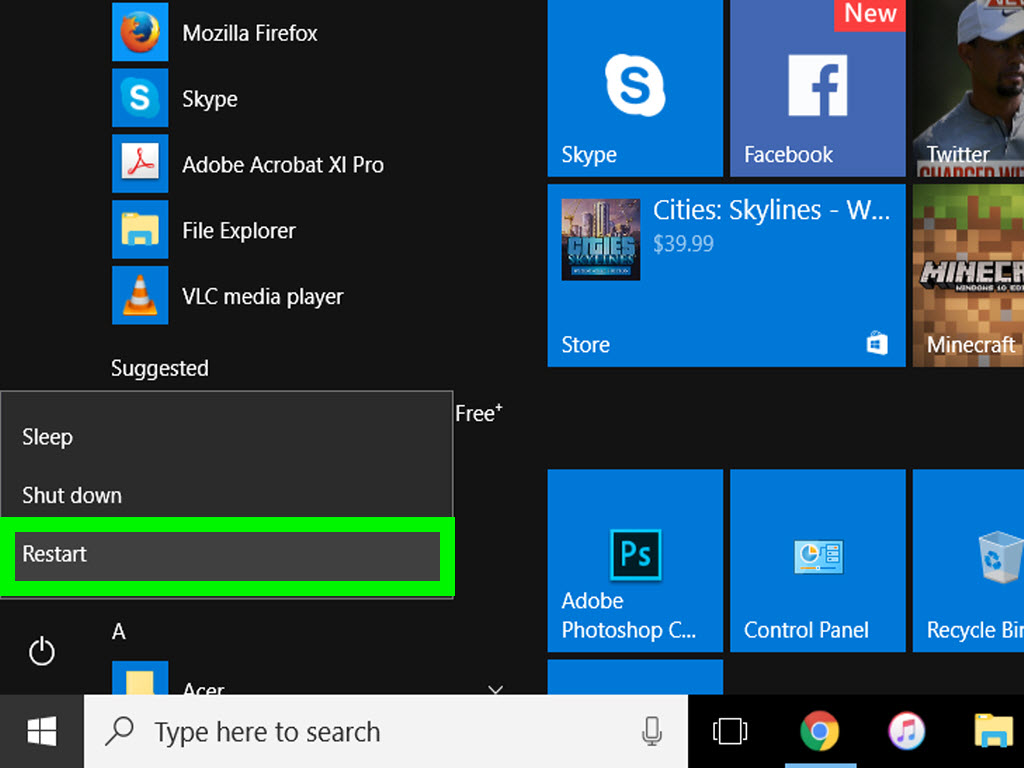
Task: Open the Facebook tile
Action: point(818,88)
